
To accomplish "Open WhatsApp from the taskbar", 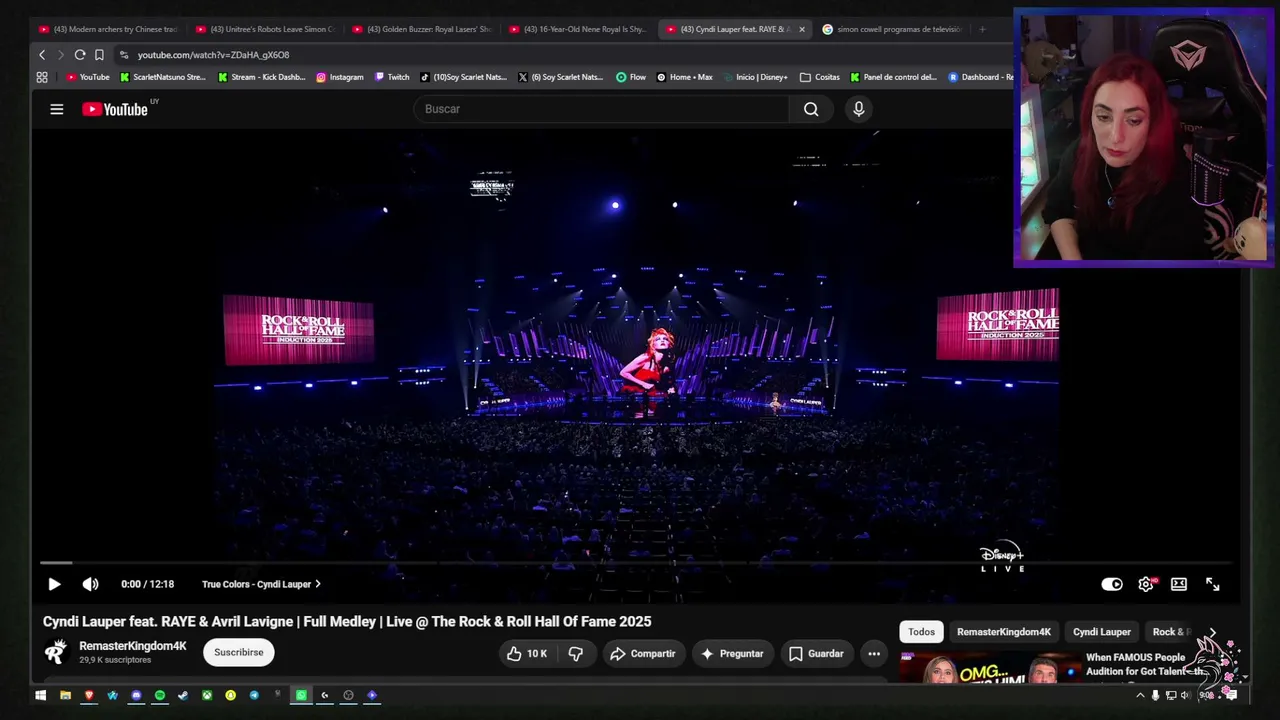I will point(301,695).
